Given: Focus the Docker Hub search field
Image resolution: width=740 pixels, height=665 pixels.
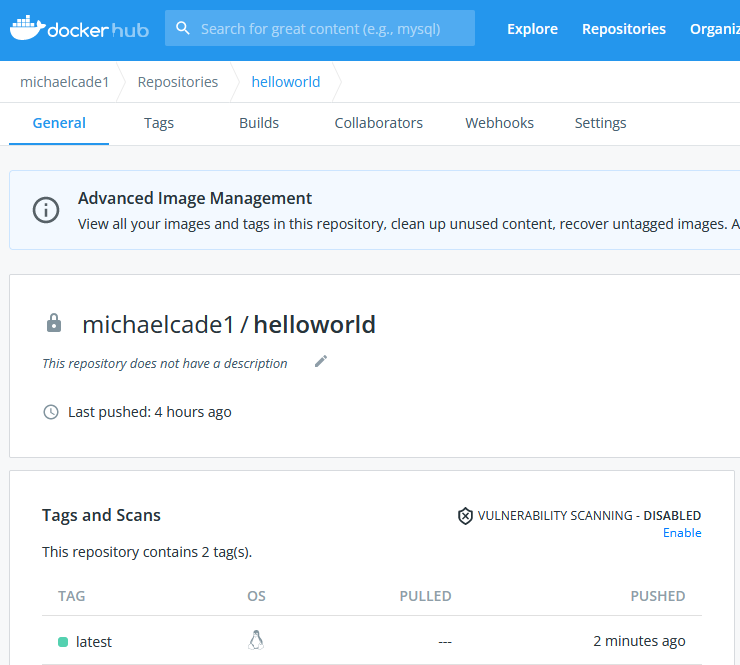Looking at the screenshot, I should 330,28.
